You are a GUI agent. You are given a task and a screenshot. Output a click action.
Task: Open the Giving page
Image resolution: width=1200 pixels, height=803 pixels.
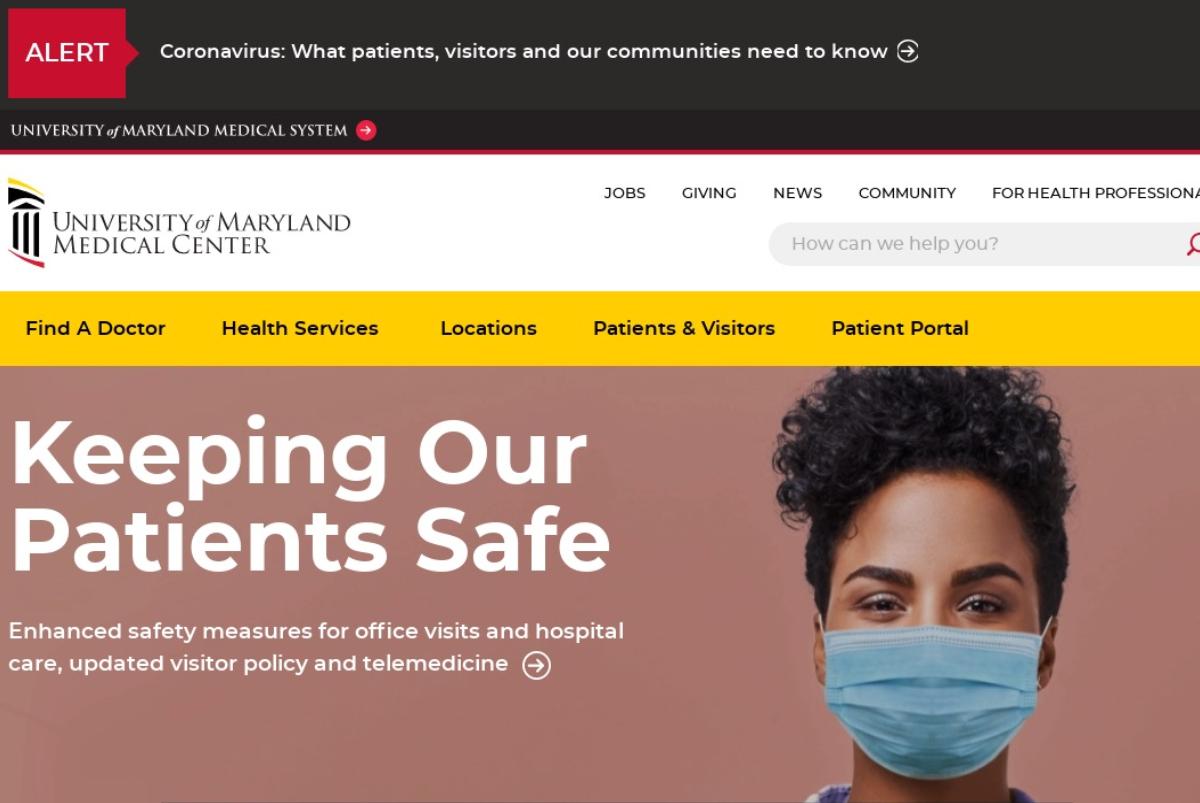tap(709, 193)
